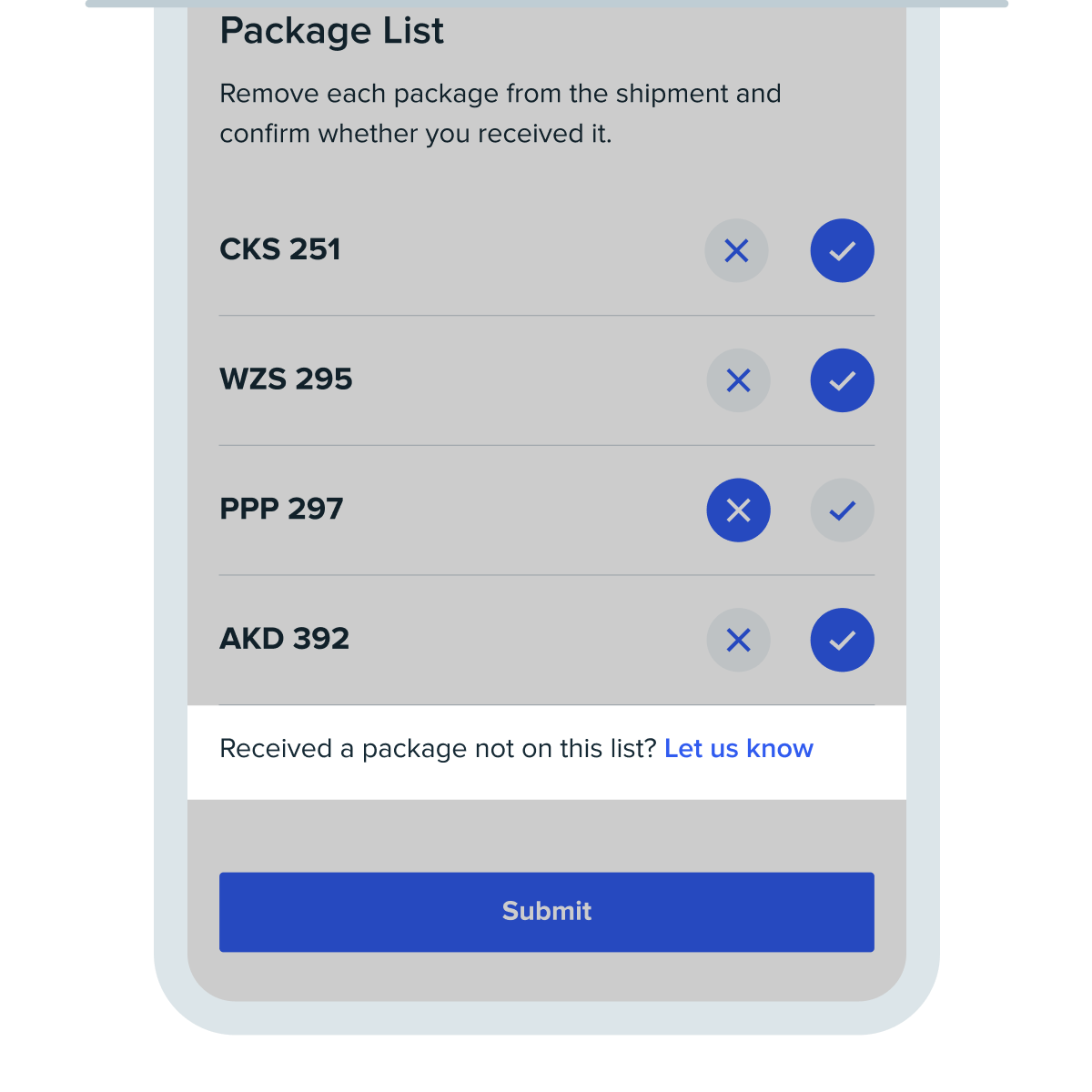Mark CKS 251 as not received
Screen dimensions: 1092x1092
tap(737, 250)
